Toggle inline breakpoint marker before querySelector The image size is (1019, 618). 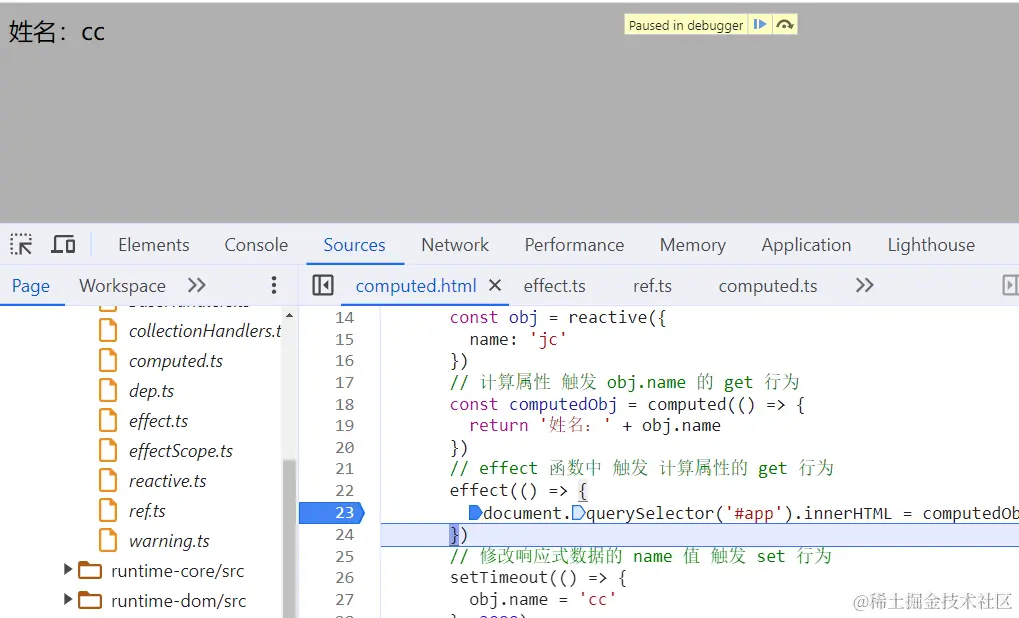[578, 513]
